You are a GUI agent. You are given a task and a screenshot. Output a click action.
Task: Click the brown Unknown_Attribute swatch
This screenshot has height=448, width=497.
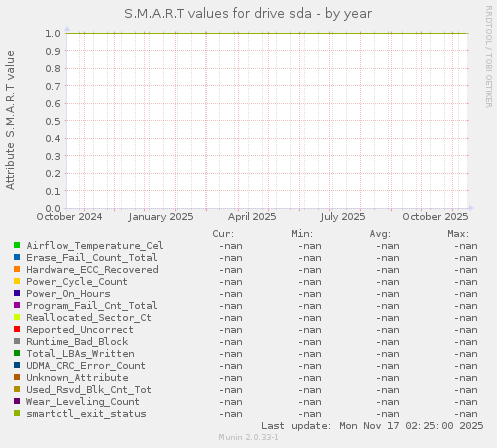click(x=17, y=377)
